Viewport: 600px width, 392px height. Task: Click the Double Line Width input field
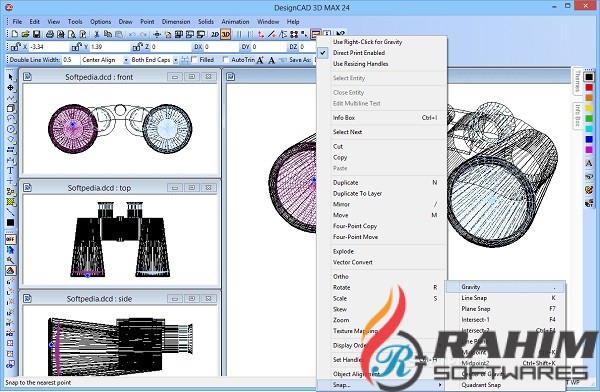tap(71, 60)
